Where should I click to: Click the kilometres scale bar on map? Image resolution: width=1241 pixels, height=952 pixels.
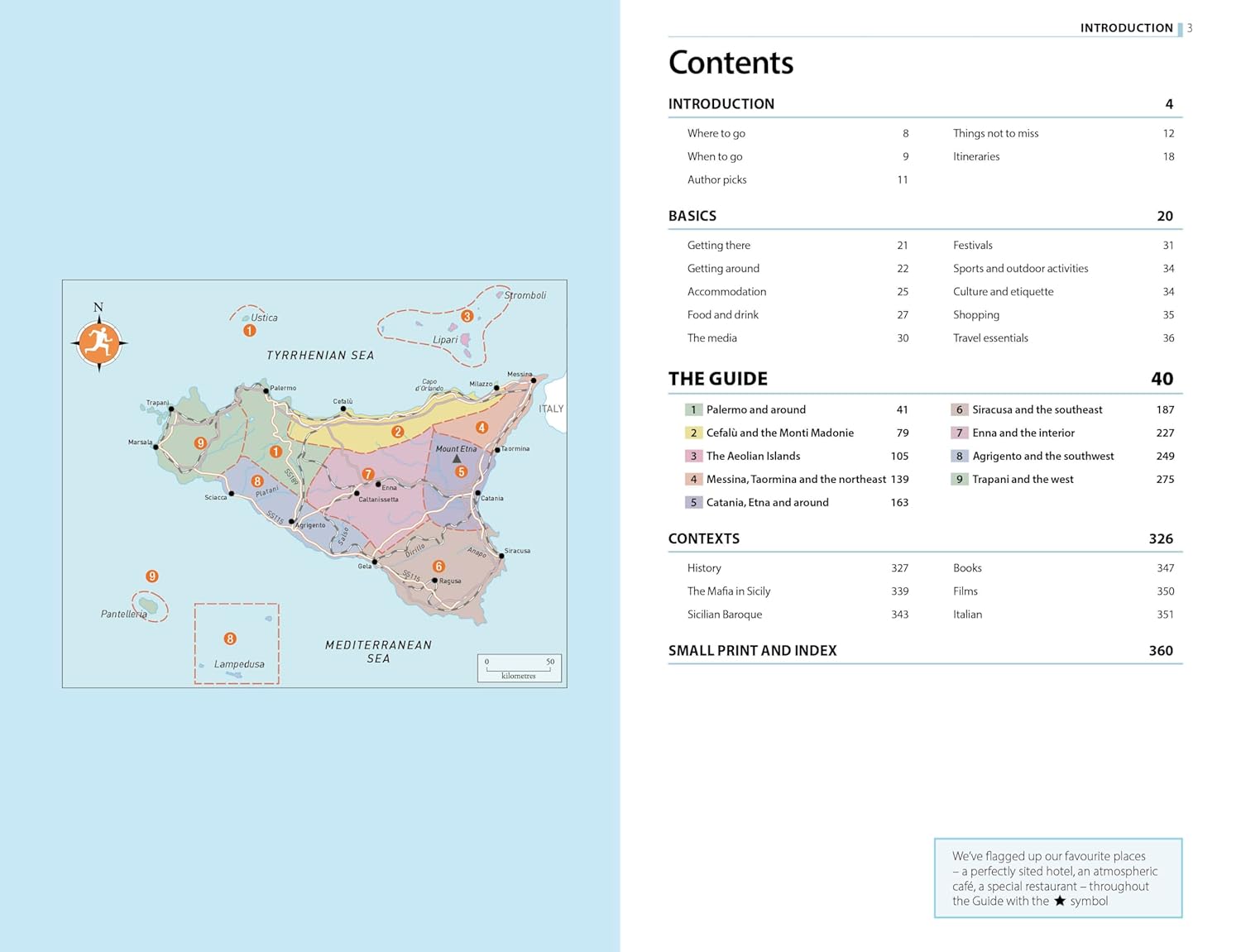[519, 667]
